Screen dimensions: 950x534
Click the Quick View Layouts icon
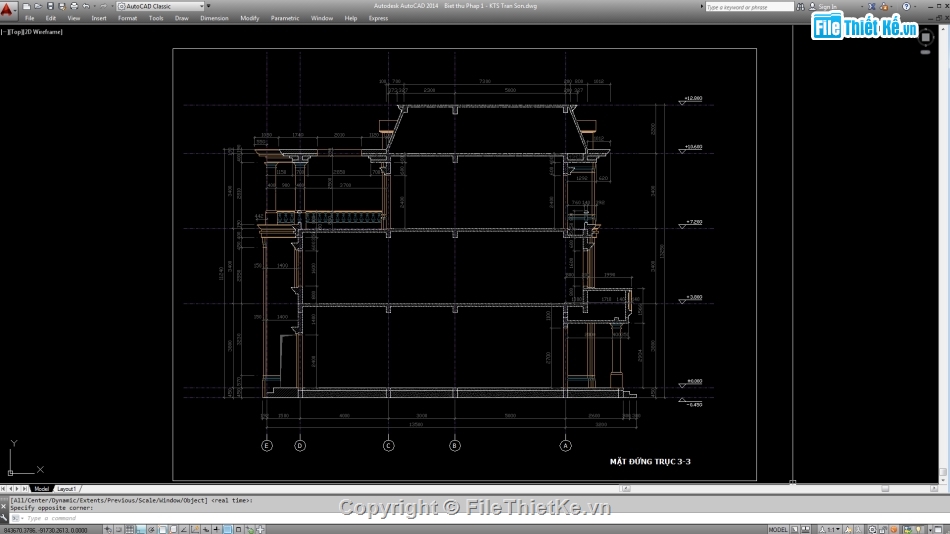tap(794, 530)
